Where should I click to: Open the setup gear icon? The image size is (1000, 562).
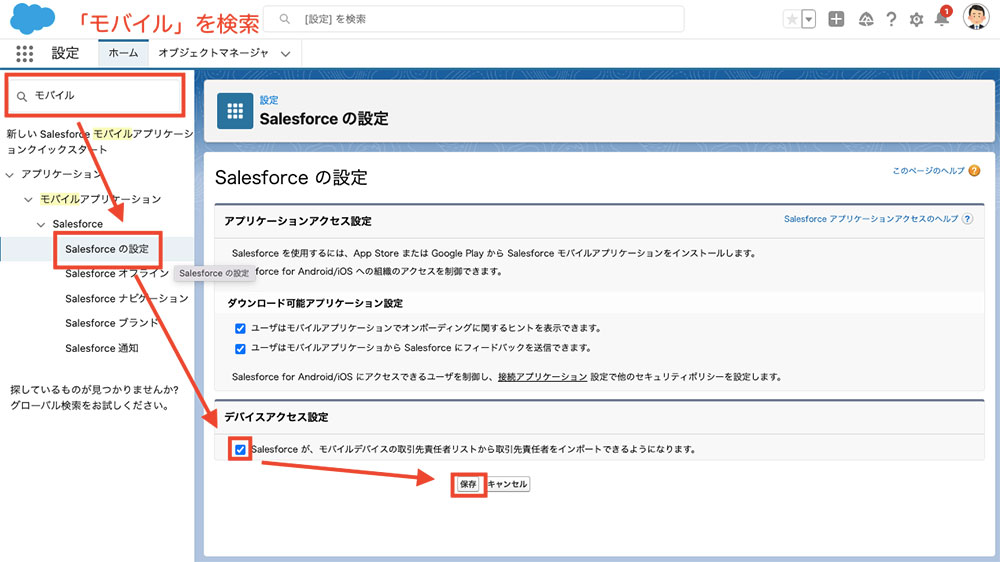916,19
